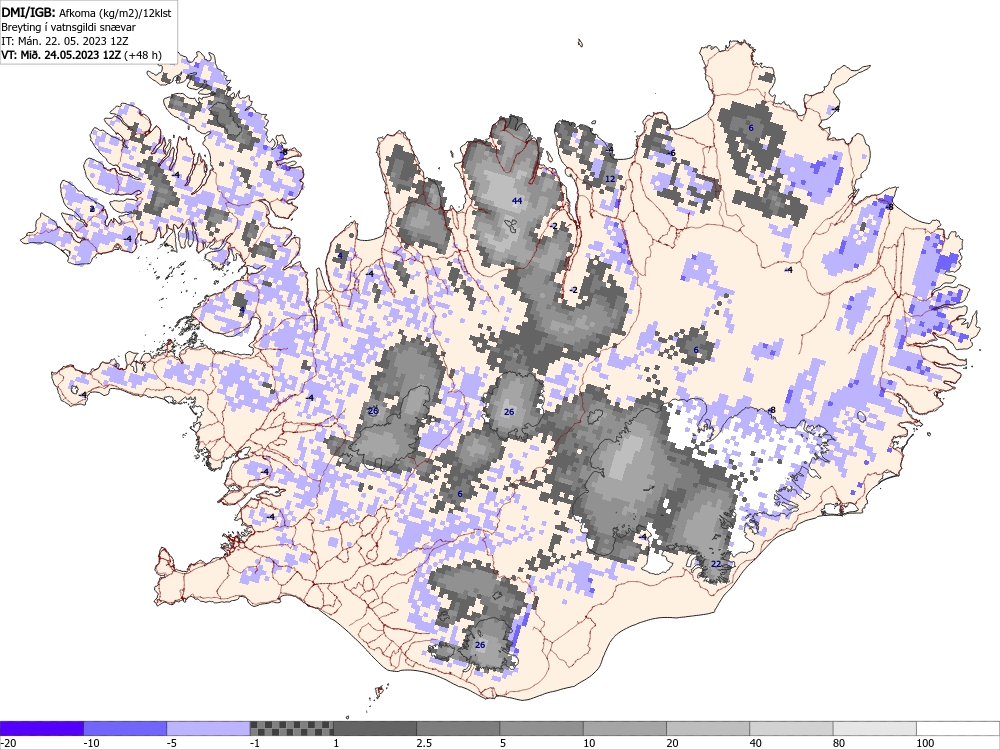The width and height of the screenshot is (1000, 750).
Task: Choose the gray 5 to 10 legend swatch
Action: pyautogui.click(x=541, y=728)
